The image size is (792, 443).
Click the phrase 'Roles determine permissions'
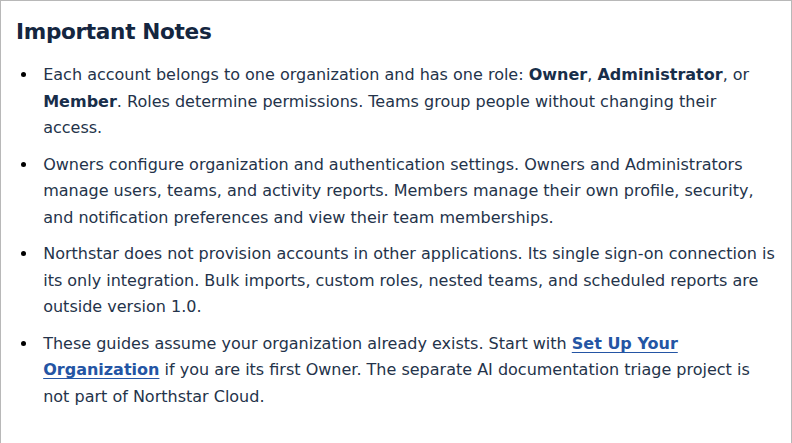click(243, 102)
